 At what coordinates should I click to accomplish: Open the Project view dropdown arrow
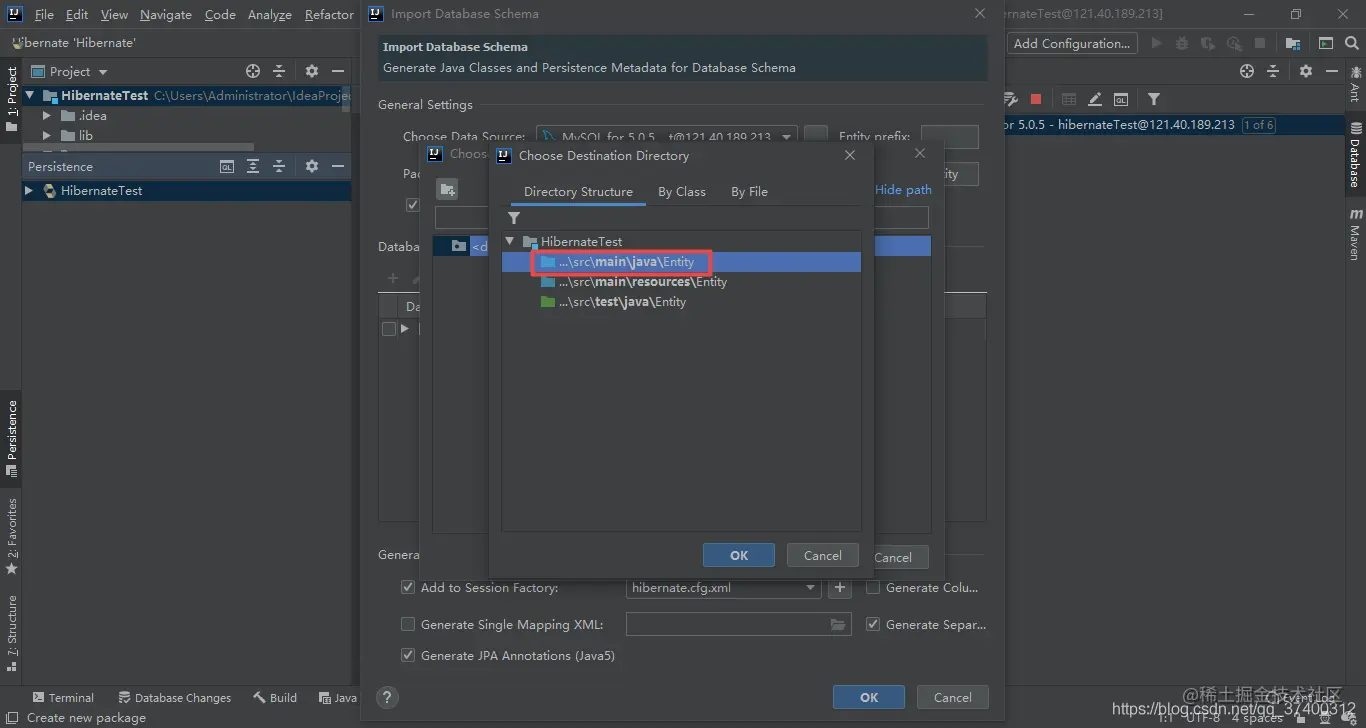[x=103, y=72]
